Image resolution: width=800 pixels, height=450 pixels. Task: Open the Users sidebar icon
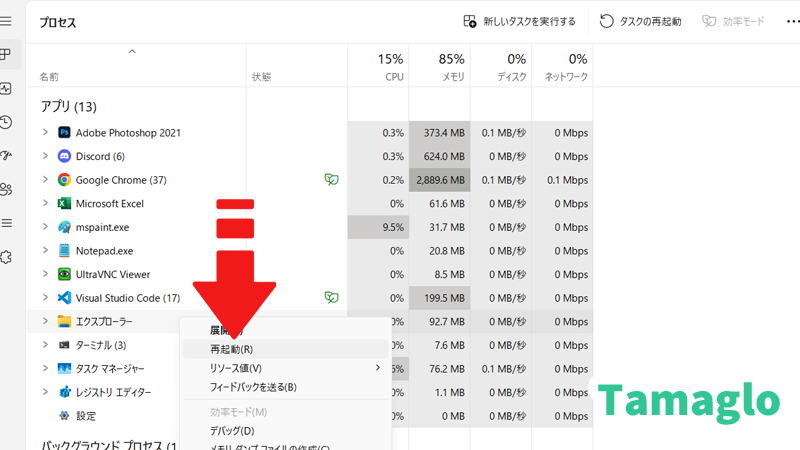[x=6, y=189]
